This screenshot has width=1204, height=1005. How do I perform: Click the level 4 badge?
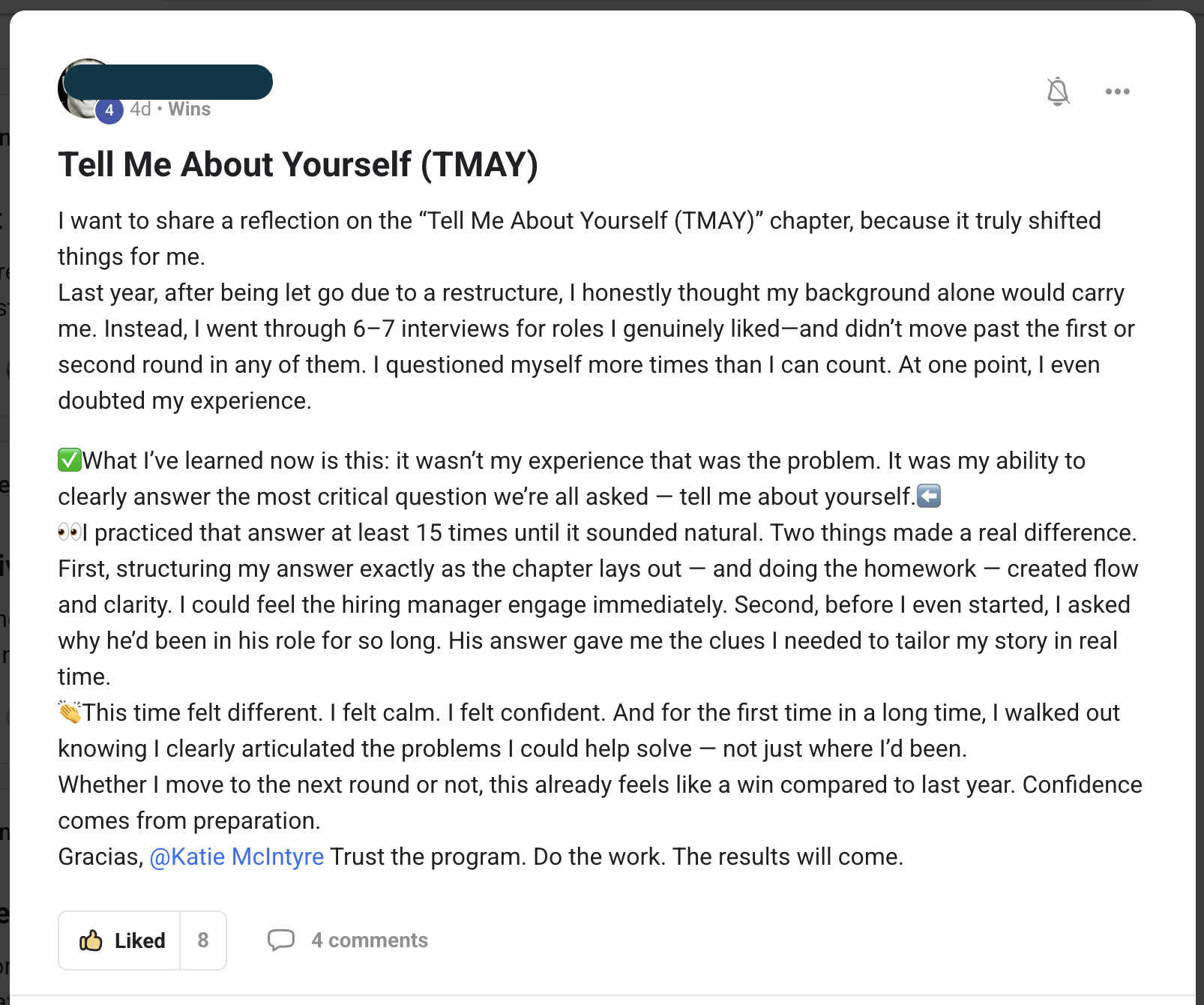pos(109,111)
